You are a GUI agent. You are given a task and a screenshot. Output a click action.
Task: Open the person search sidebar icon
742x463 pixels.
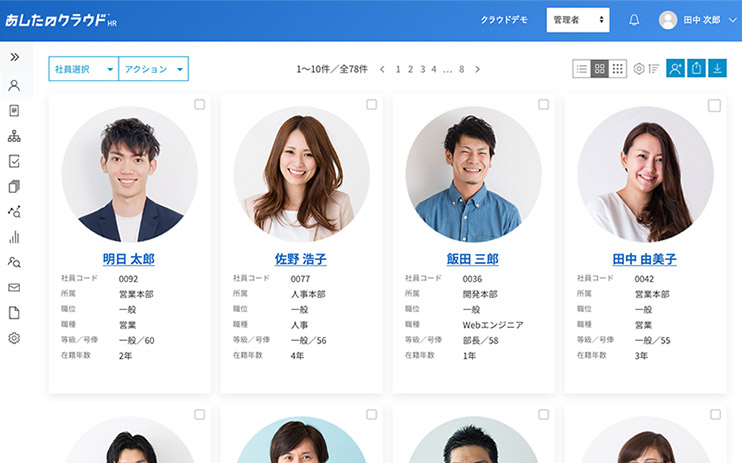point(14,262)
